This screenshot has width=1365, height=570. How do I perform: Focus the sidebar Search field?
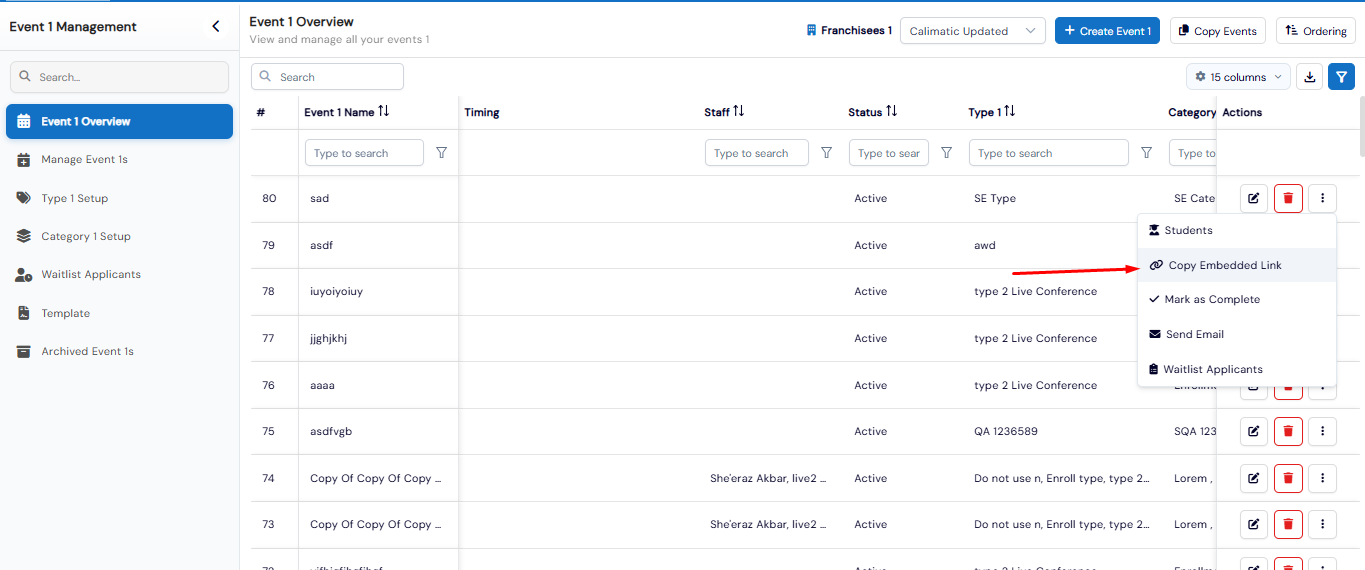coord(119,77)
